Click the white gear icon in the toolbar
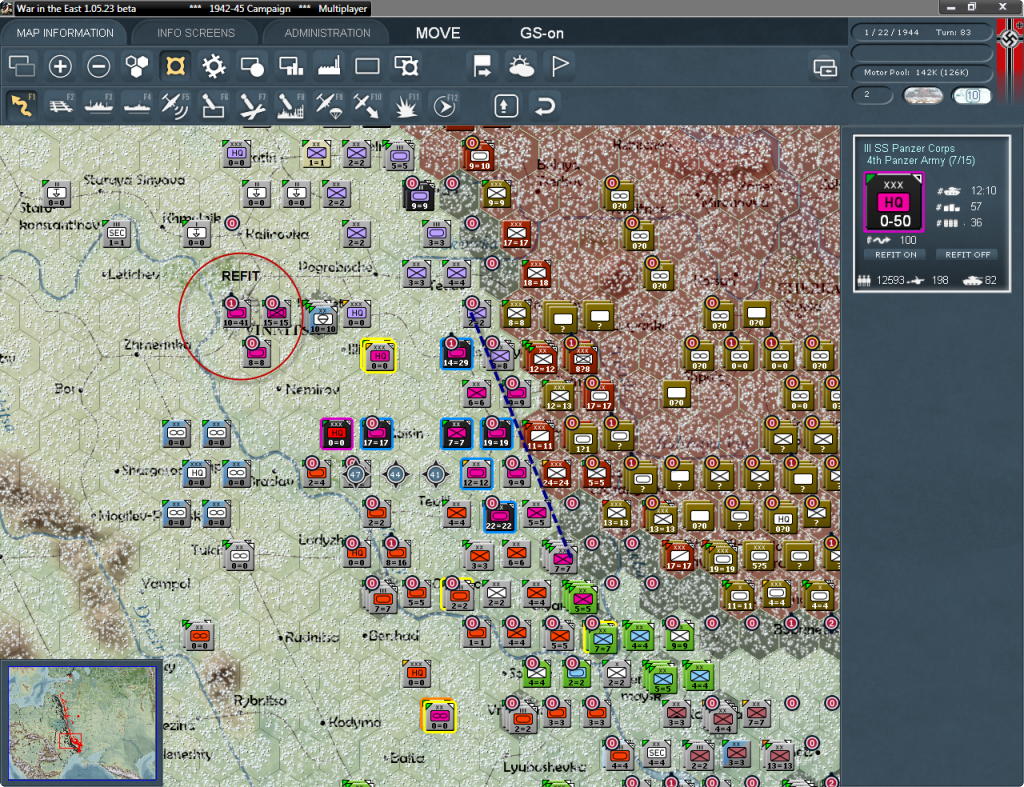 point(214,66)
